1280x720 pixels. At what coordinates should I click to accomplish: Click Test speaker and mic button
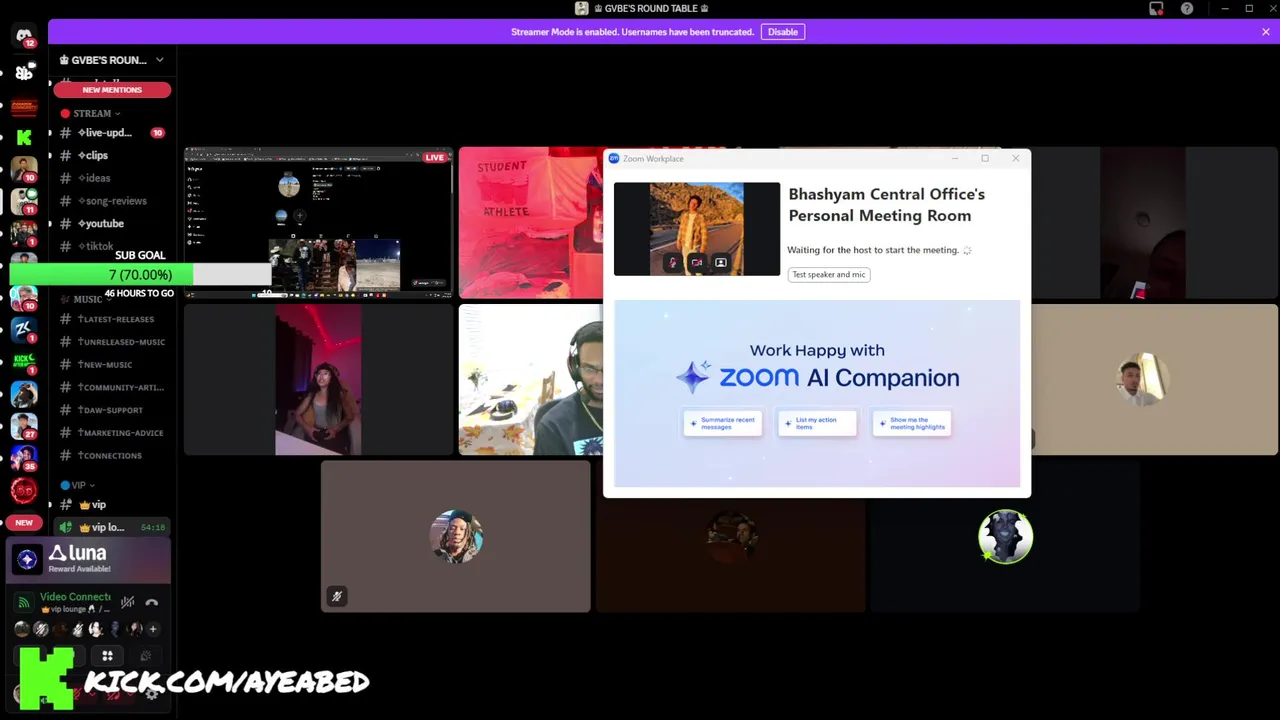[x=829, y=274]
